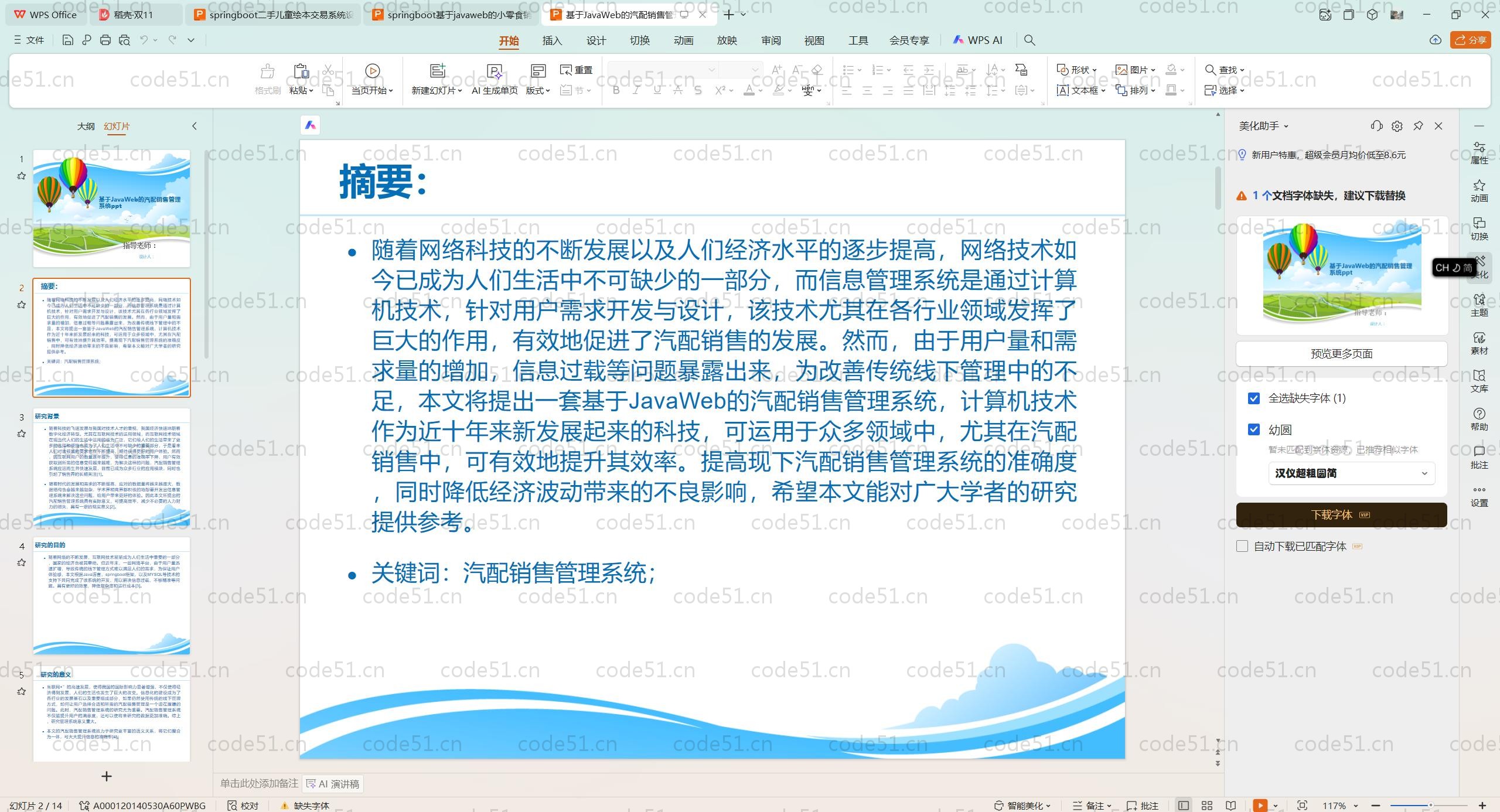Viewport: 1500px width, 812px height.
Task: Click the AI assistant icon above slide
Action: pos(311,125)
